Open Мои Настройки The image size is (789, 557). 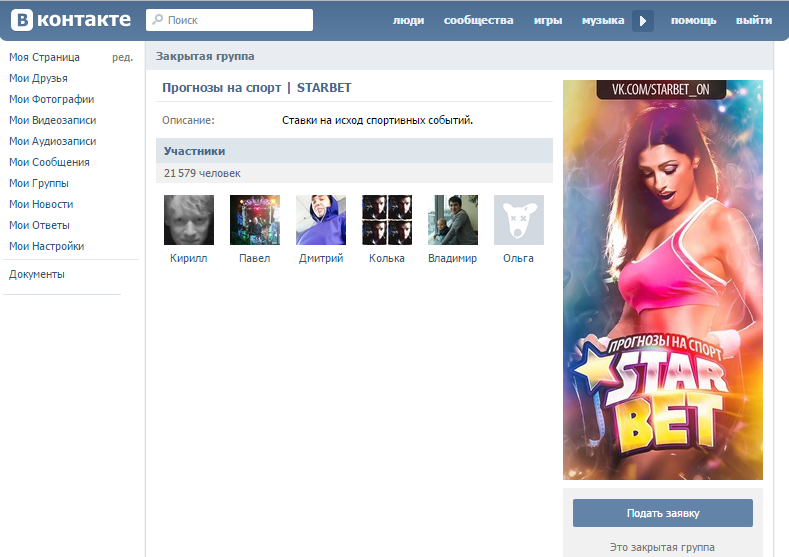click(x=46, y=247)
